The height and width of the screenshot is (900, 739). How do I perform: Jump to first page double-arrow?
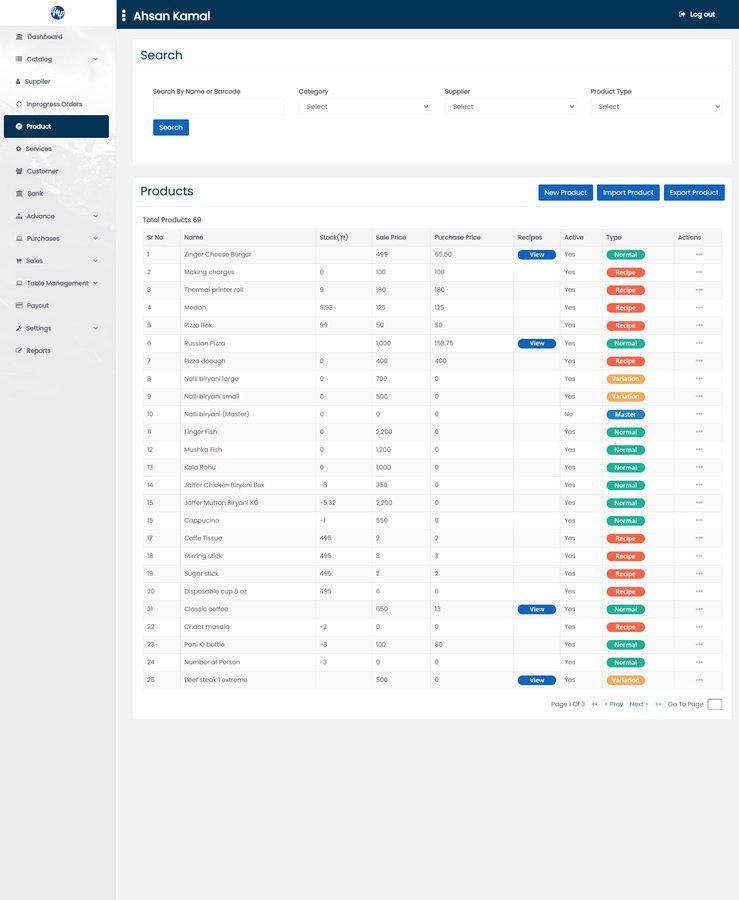[x=594, y=704]
